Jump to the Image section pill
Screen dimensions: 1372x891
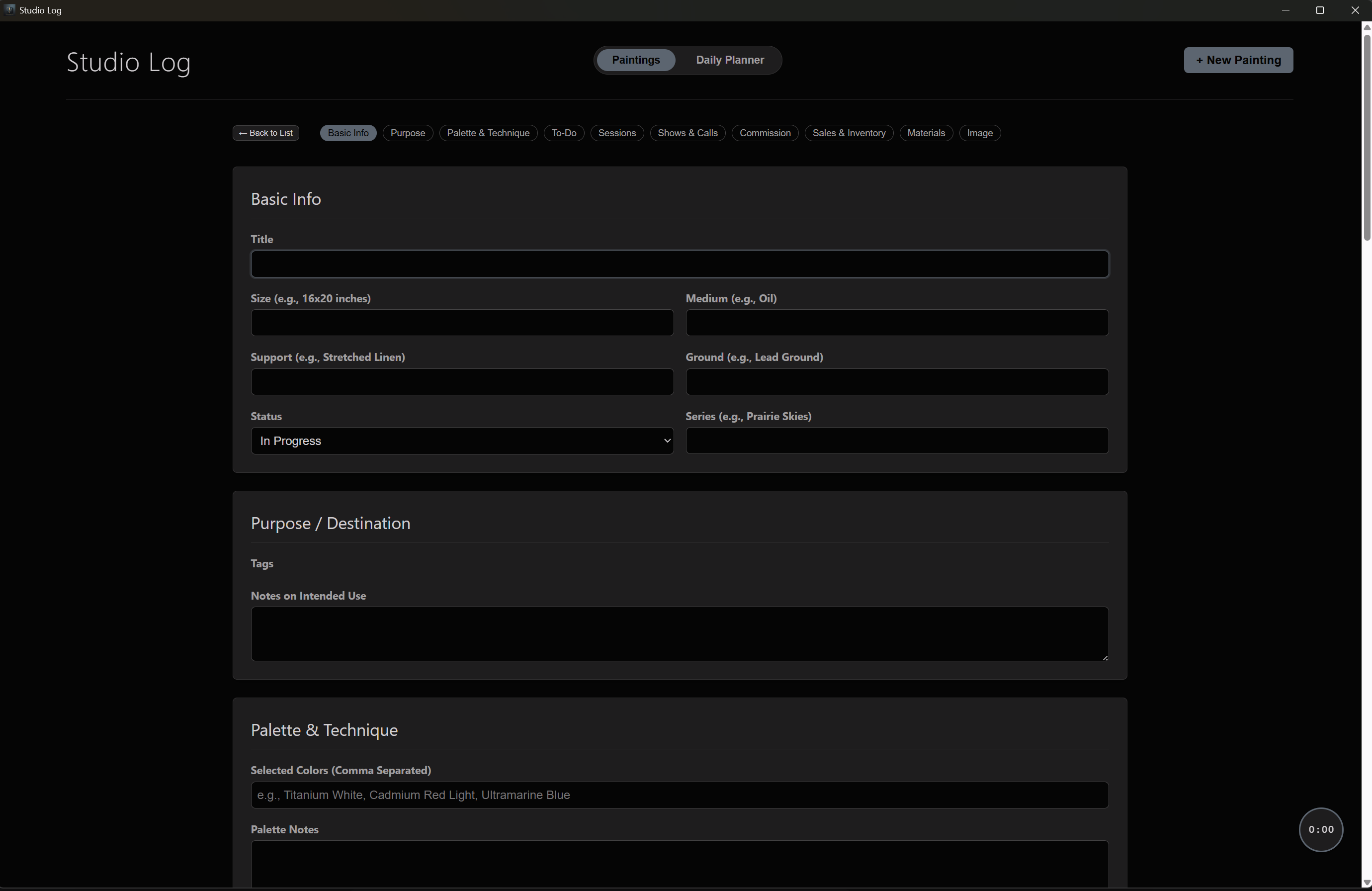point(979,133)
